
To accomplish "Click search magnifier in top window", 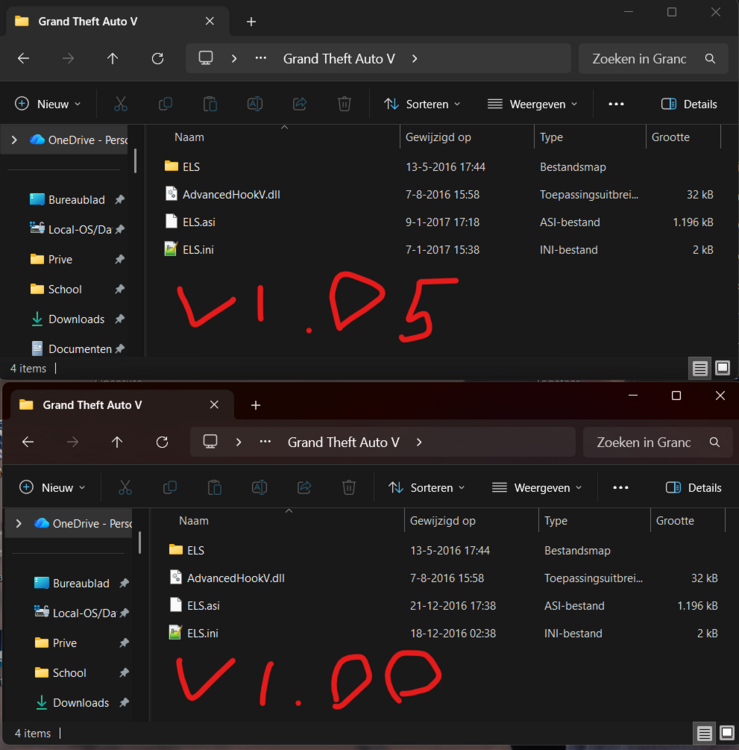I will click(x=710, y=58).
